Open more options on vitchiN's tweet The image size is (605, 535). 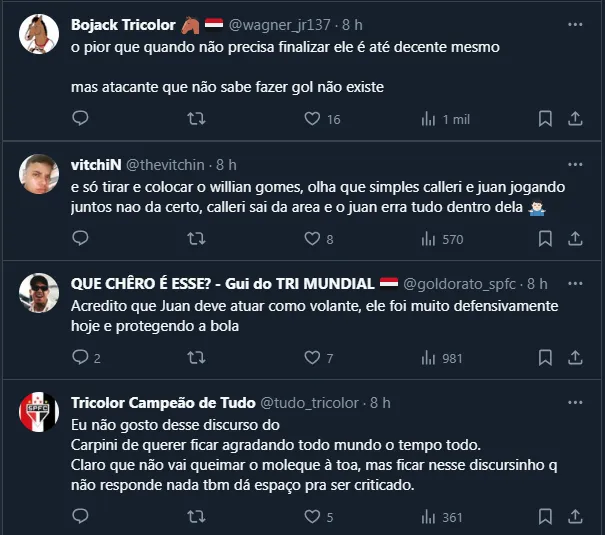(x=575, y=164)
